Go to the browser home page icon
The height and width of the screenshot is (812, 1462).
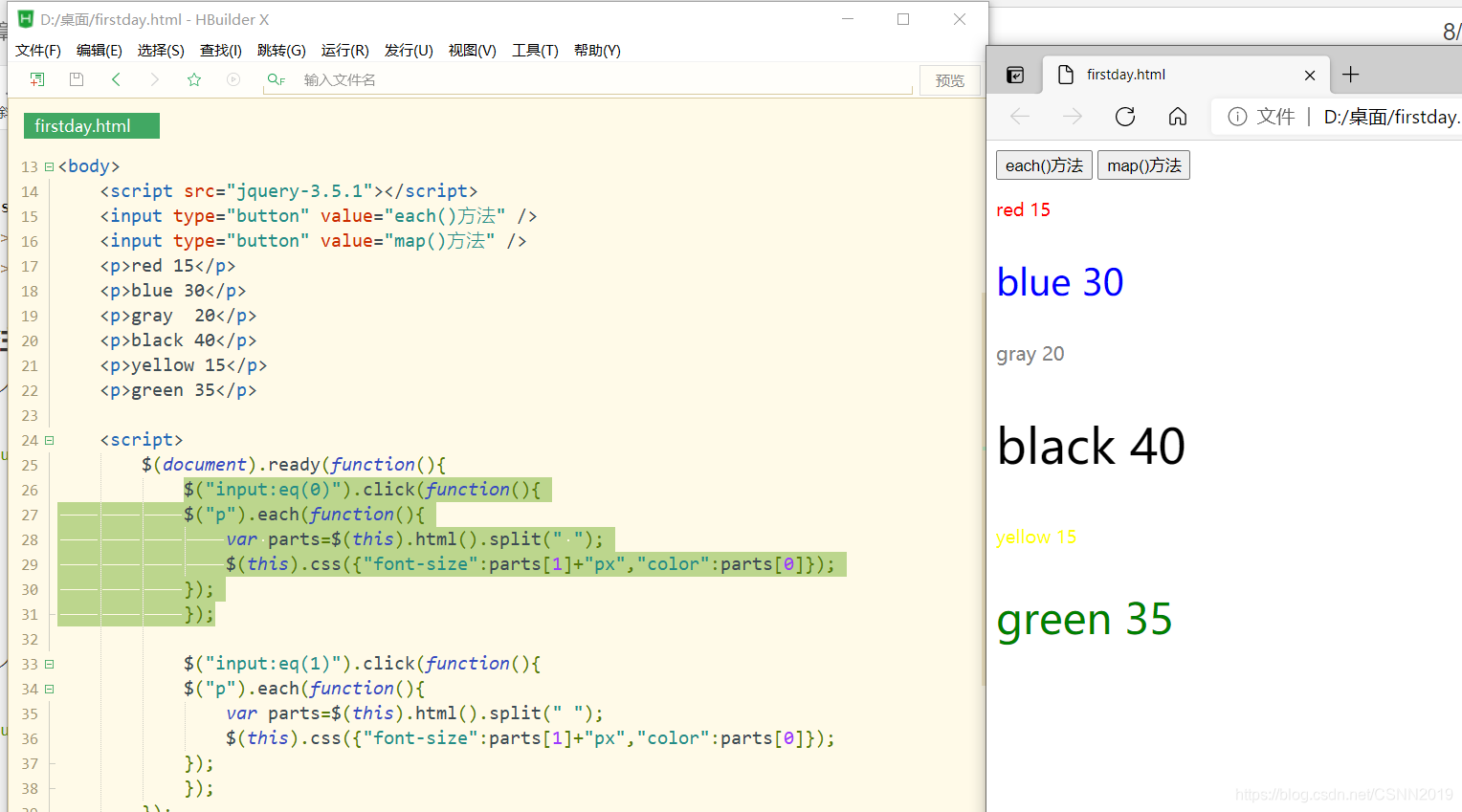(1178, 117)
